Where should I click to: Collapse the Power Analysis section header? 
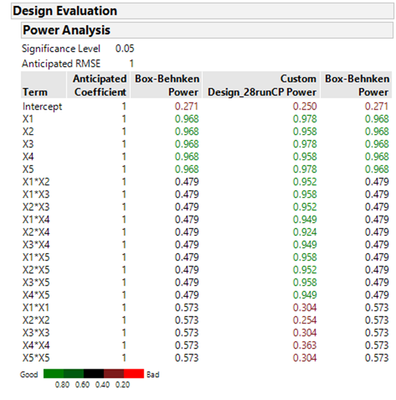(x=207, y=30)
